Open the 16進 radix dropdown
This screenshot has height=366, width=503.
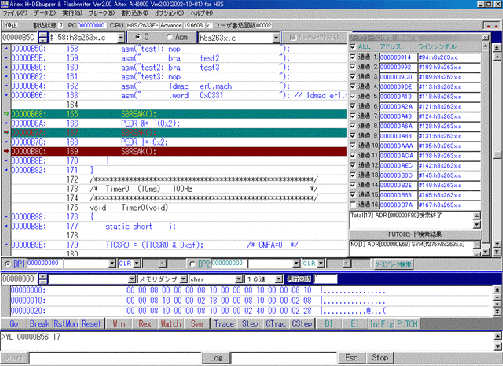(279, 279)
